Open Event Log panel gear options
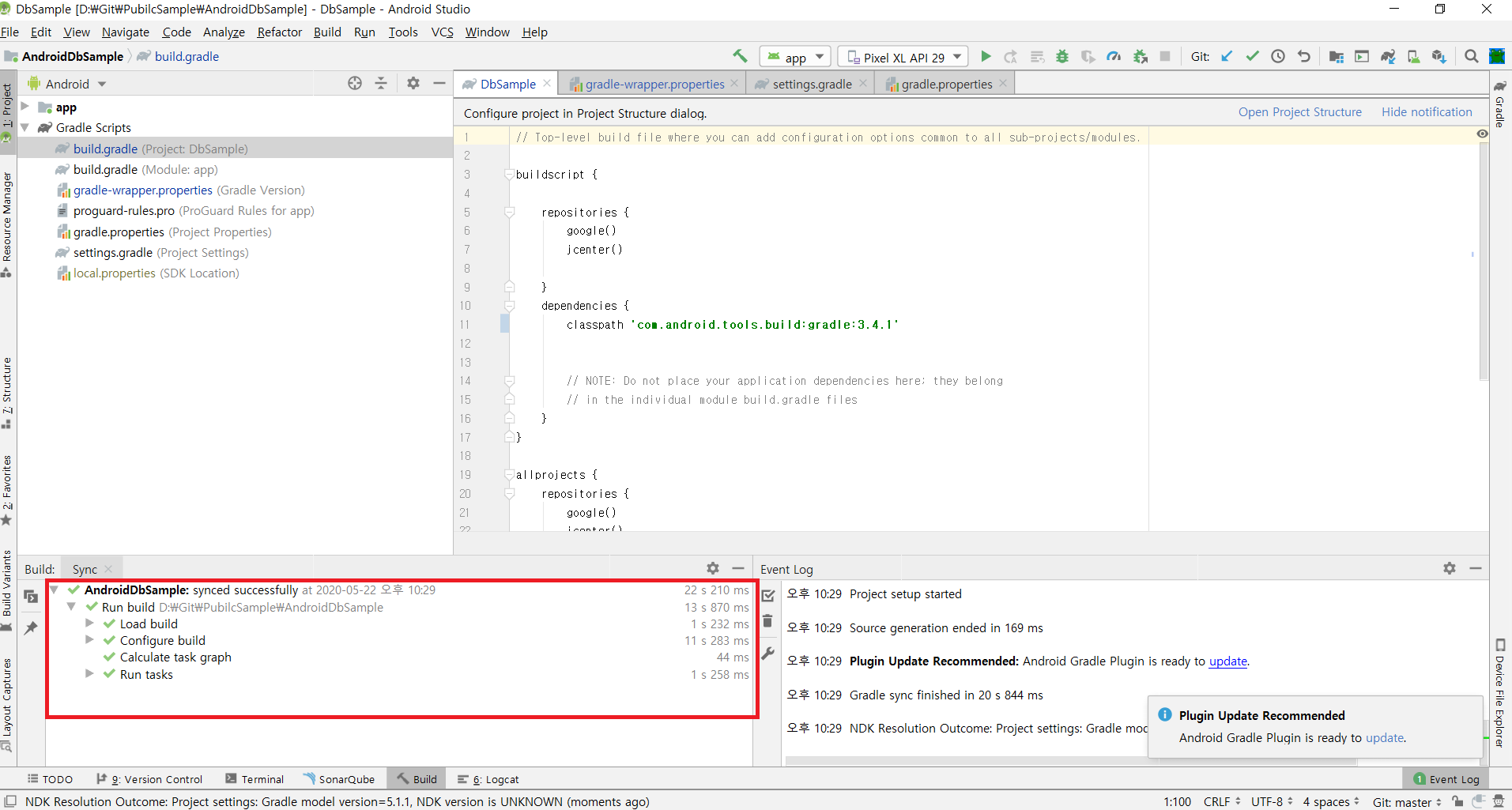This screenshot has height=810, width=1512. click(1450, 568)
